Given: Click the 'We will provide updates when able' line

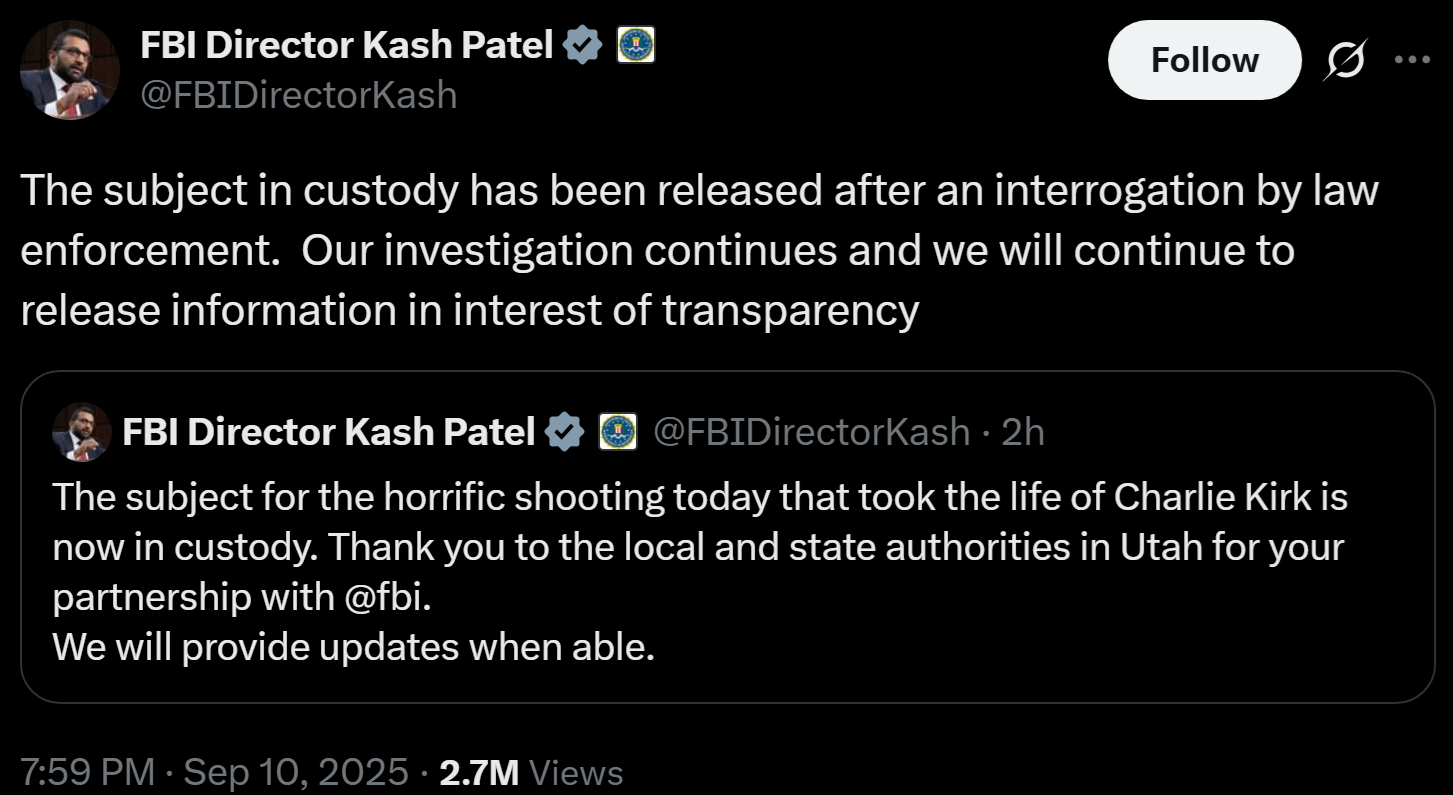Looking at the screenshot, I should (x=353, y=648).
